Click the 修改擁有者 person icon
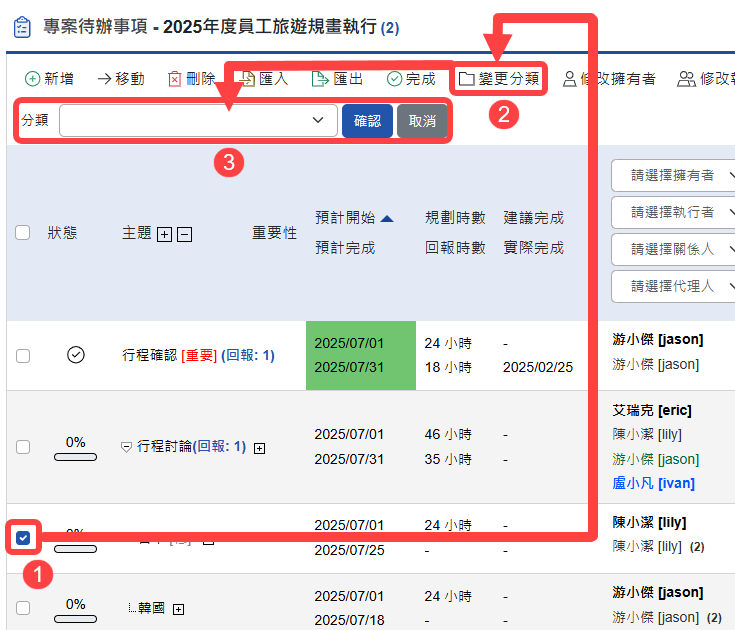735x630 pixels. click(x=569, y=79)
